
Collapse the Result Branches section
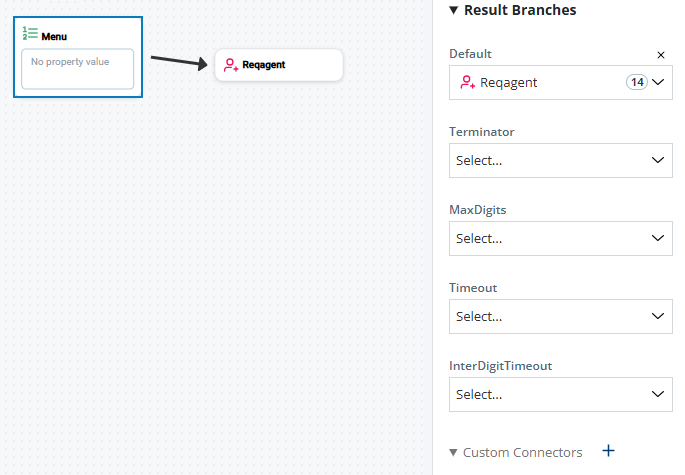(x=454, y=10)
